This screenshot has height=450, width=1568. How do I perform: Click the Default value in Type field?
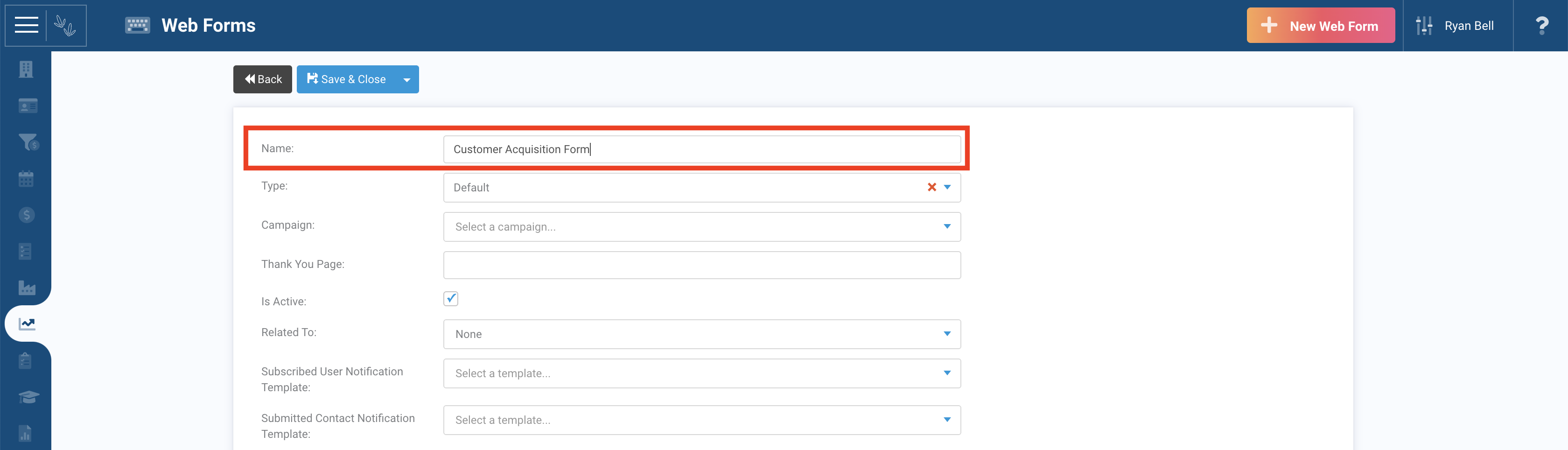[471, 188]
